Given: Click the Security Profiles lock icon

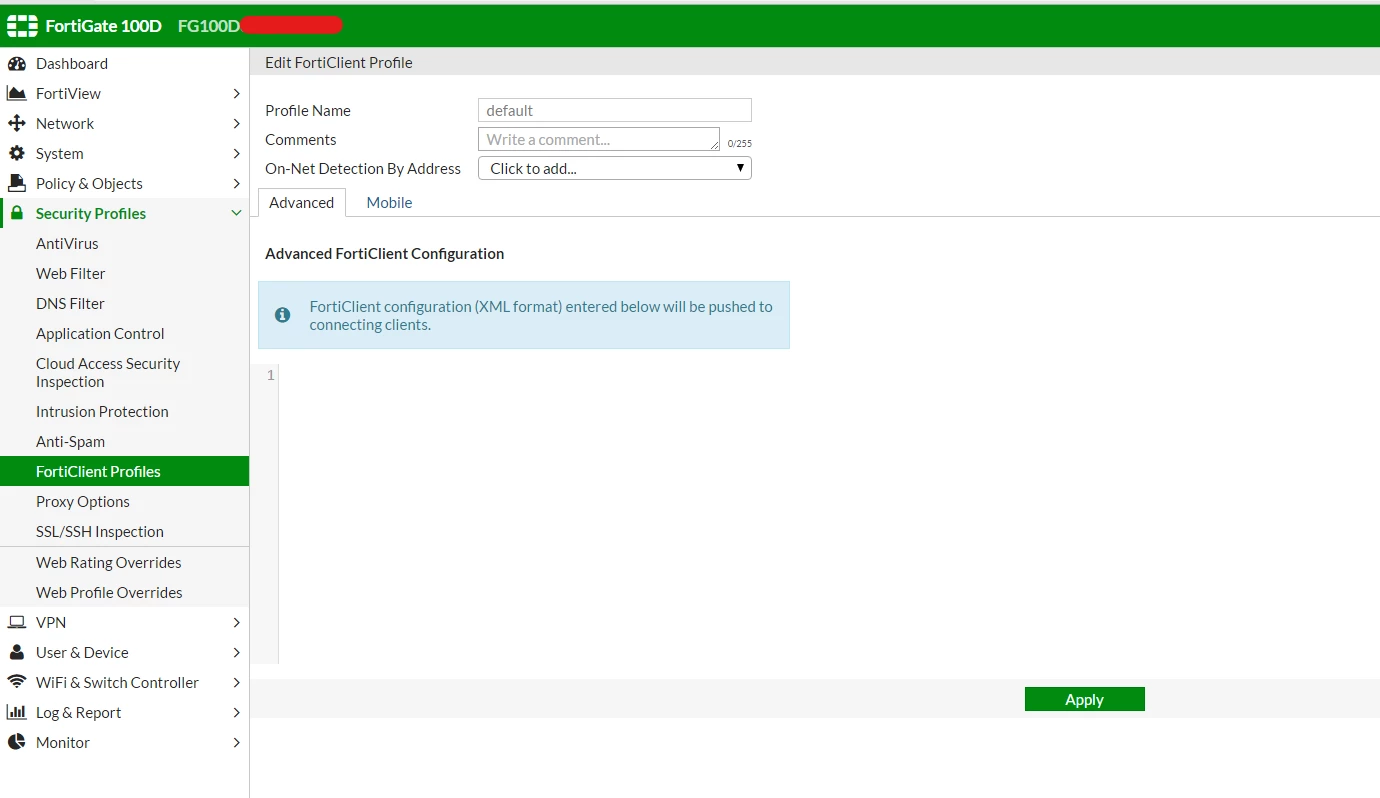Looking at the screenshot, I should tap(16, 213).
